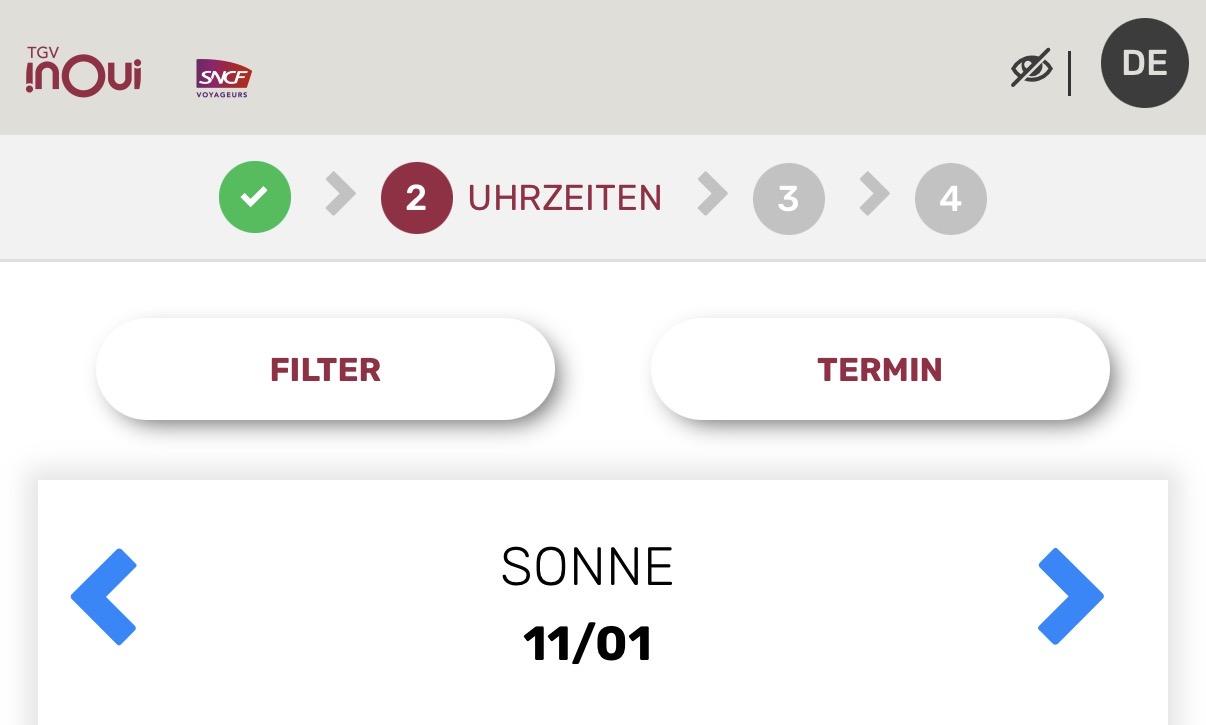Image resolution: width=1206 pixels, height=725 pixels.
Task: Jump to step 3 circle
Action: tap(788, 198)
